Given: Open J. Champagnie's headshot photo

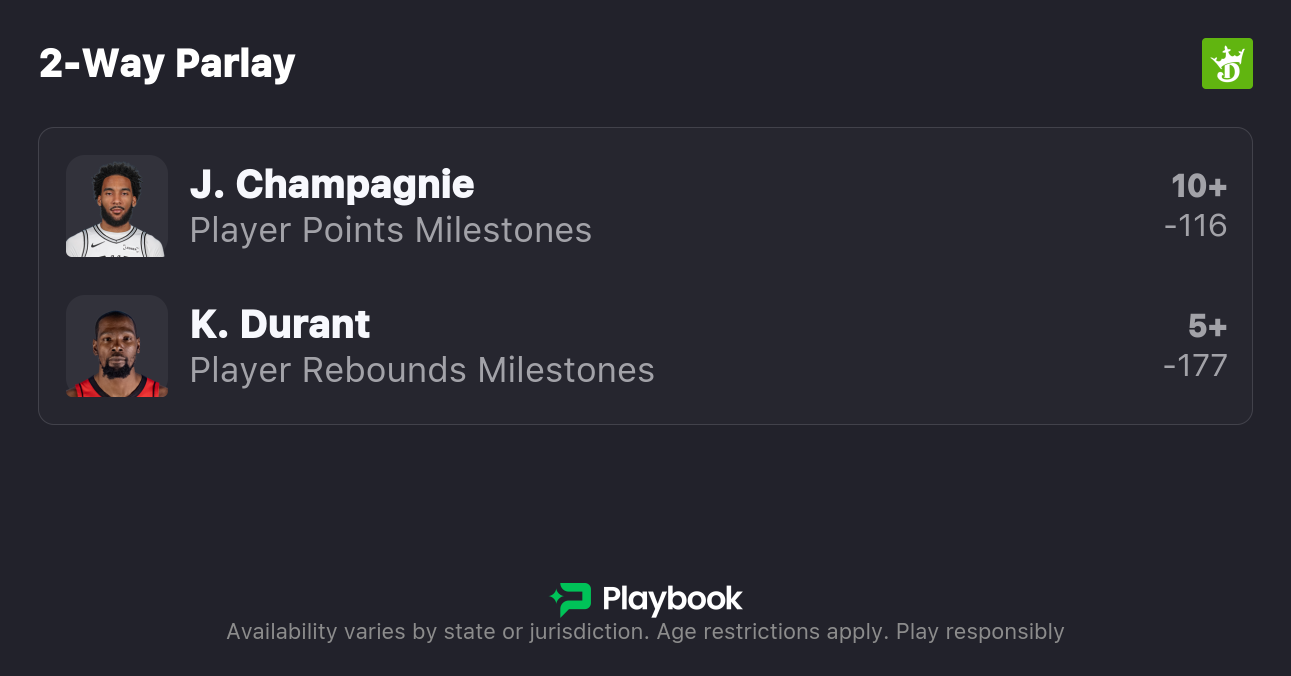Looking at the screenshot, I should click(117, 206).
